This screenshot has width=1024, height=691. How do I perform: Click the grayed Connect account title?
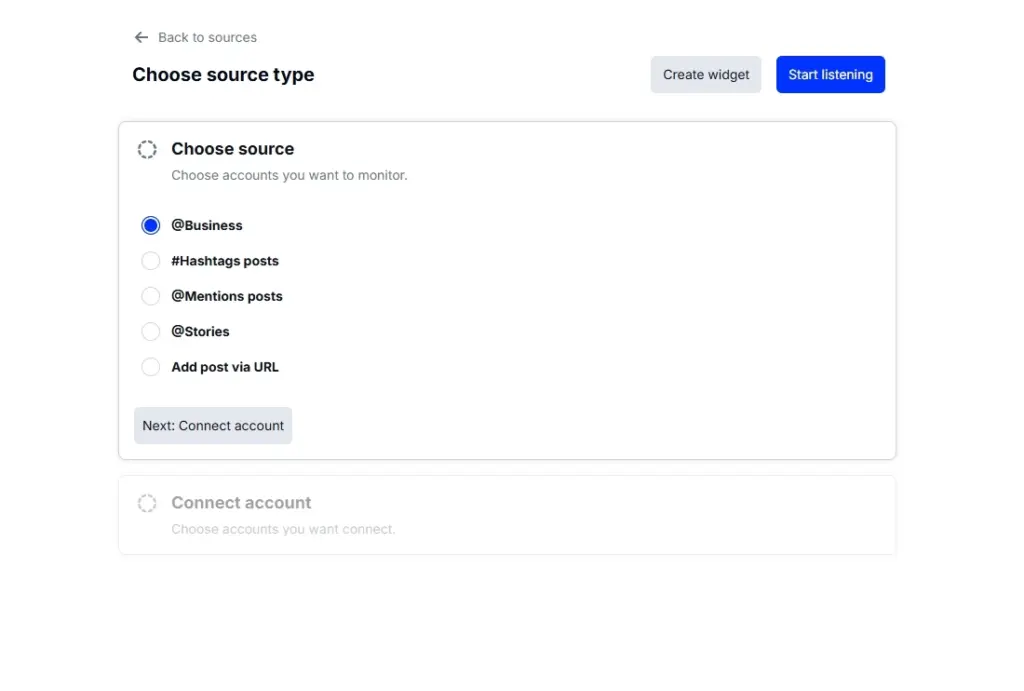(x=240, y=502)
